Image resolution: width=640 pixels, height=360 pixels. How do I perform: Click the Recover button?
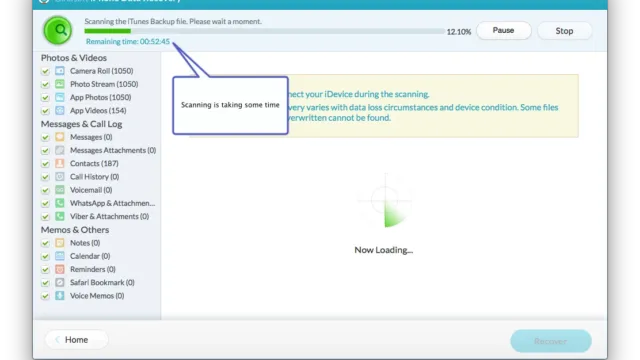tap(551, 341)
